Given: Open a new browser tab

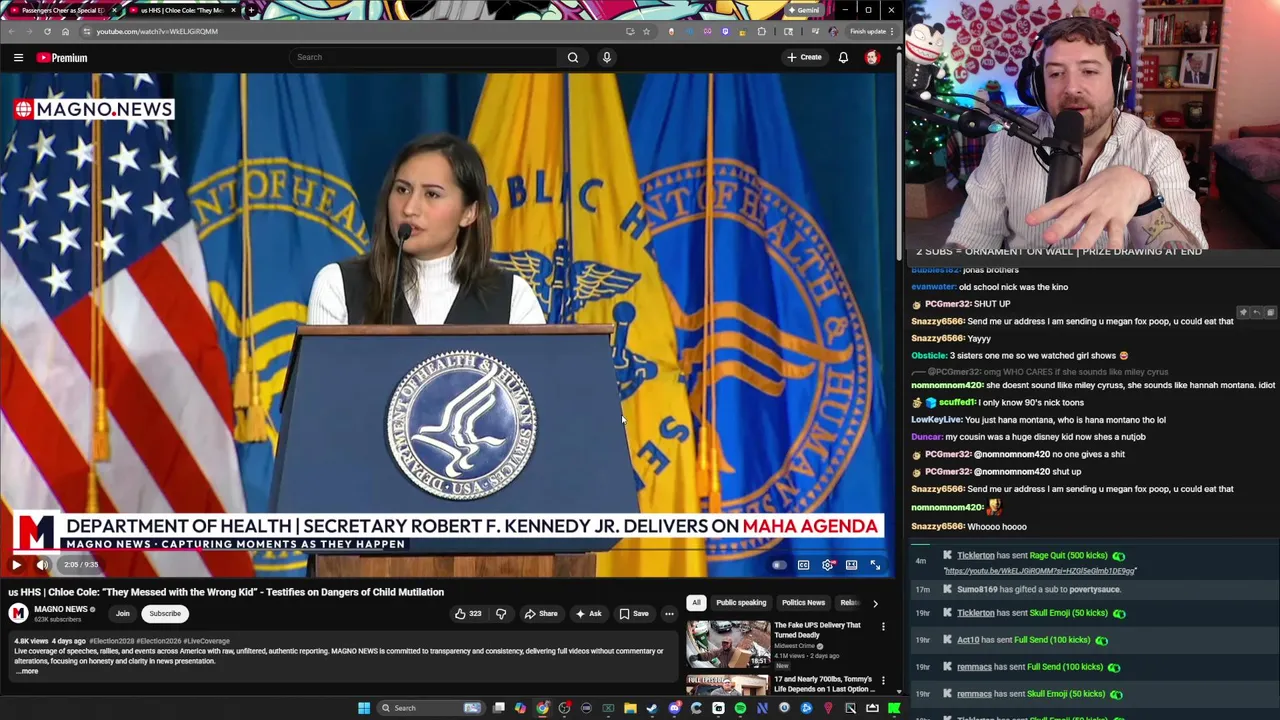Looking at the screenshot, I should pos(250,10).
